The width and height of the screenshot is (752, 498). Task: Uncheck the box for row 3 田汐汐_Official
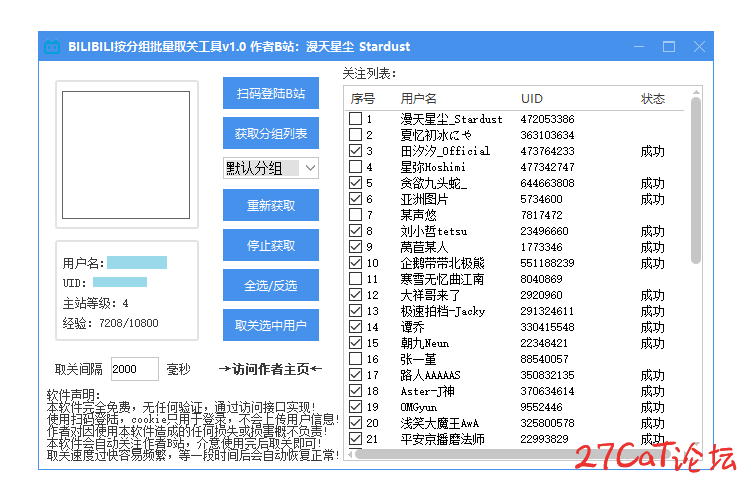tap(355, 151)
